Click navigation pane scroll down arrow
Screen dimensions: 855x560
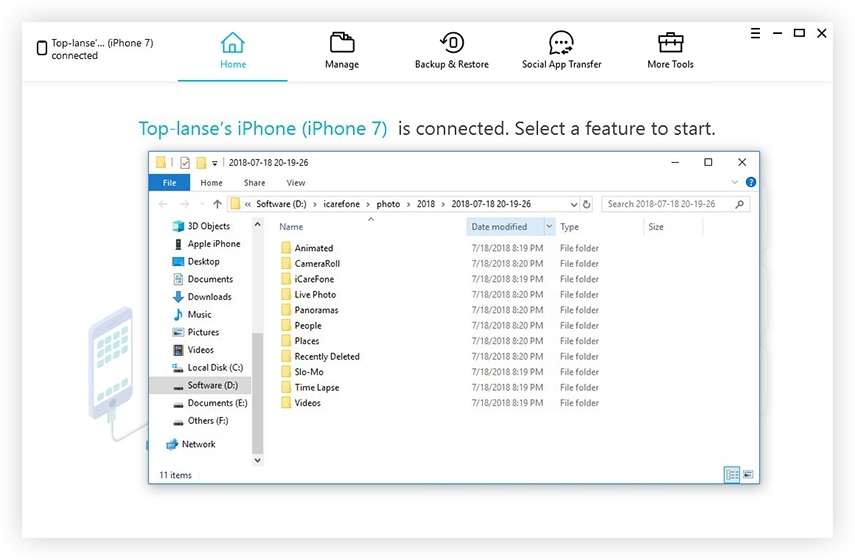257,460
